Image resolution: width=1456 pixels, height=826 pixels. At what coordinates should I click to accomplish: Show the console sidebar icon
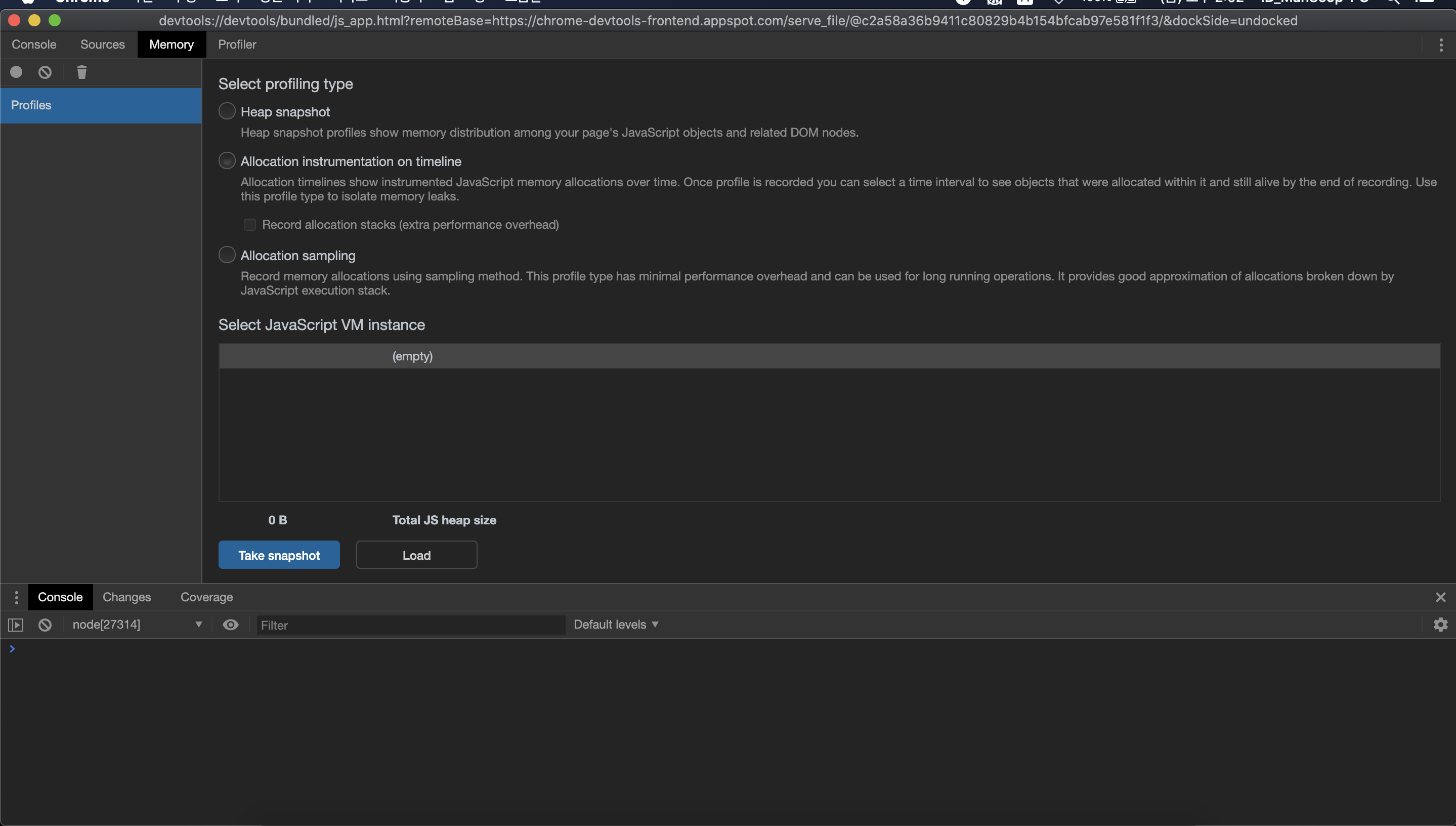15,625
